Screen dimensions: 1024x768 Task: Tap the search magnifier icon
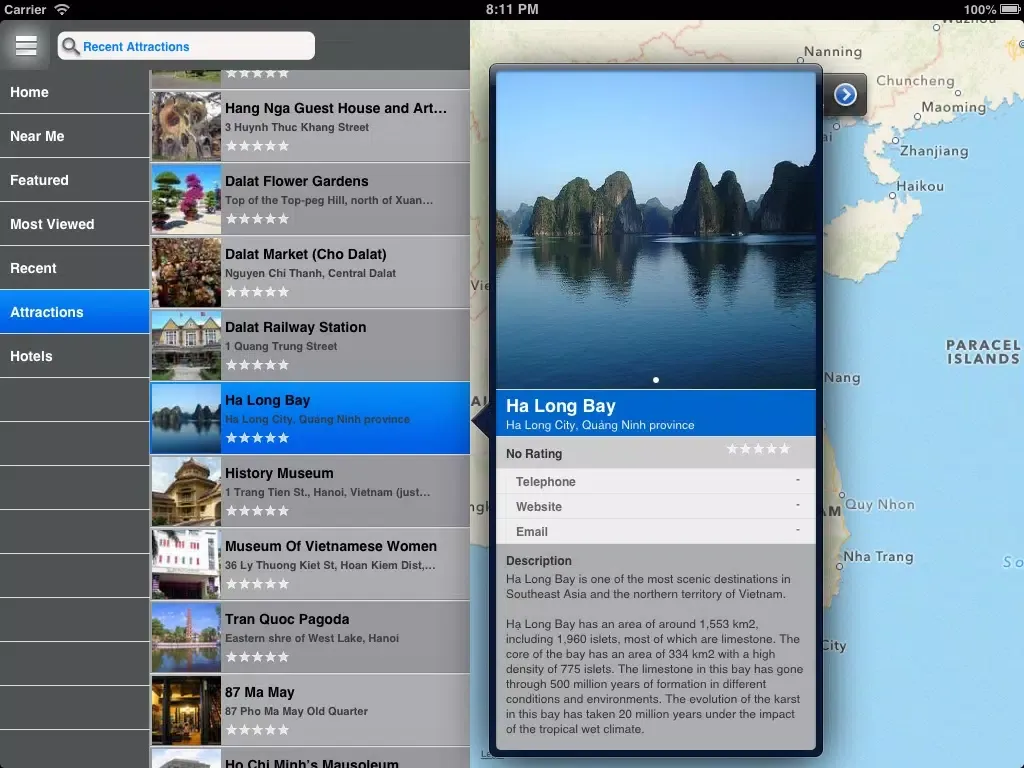coord(70,46)
